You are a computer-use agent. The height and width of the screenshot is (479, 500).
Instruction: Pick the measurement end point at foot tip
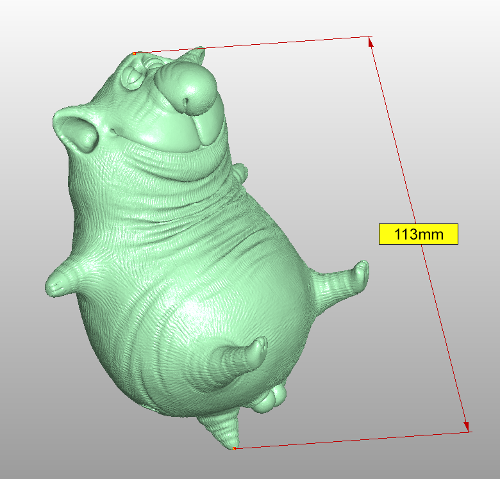tap(234, 449)
